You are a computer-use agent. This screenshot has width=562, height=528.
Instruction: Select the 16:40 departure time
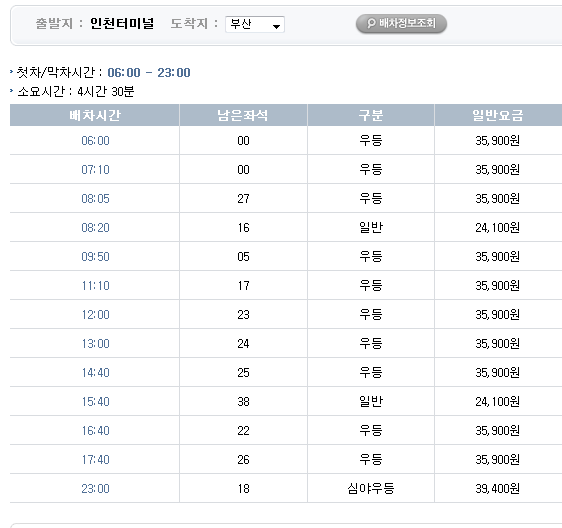pyautogui.click(x=95, y=431)
